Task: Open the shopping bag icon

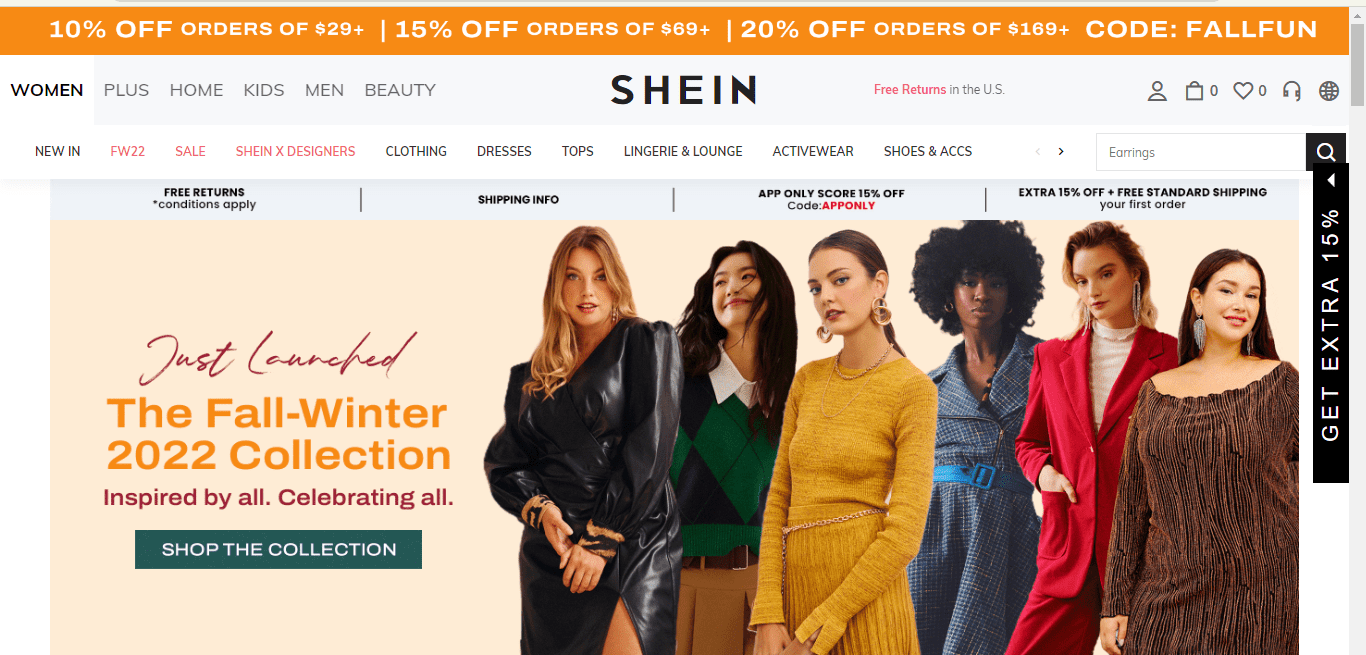Action: coord(1194,91)
